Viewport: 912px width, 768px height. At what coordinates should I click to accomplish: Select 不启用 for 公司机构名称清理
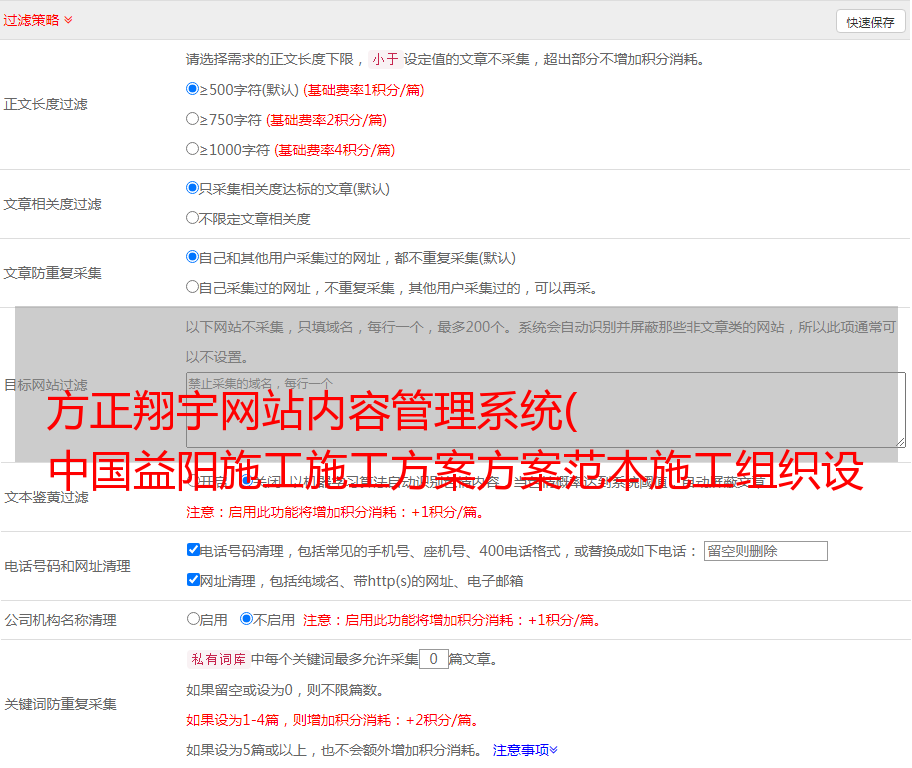click(247, 619)
